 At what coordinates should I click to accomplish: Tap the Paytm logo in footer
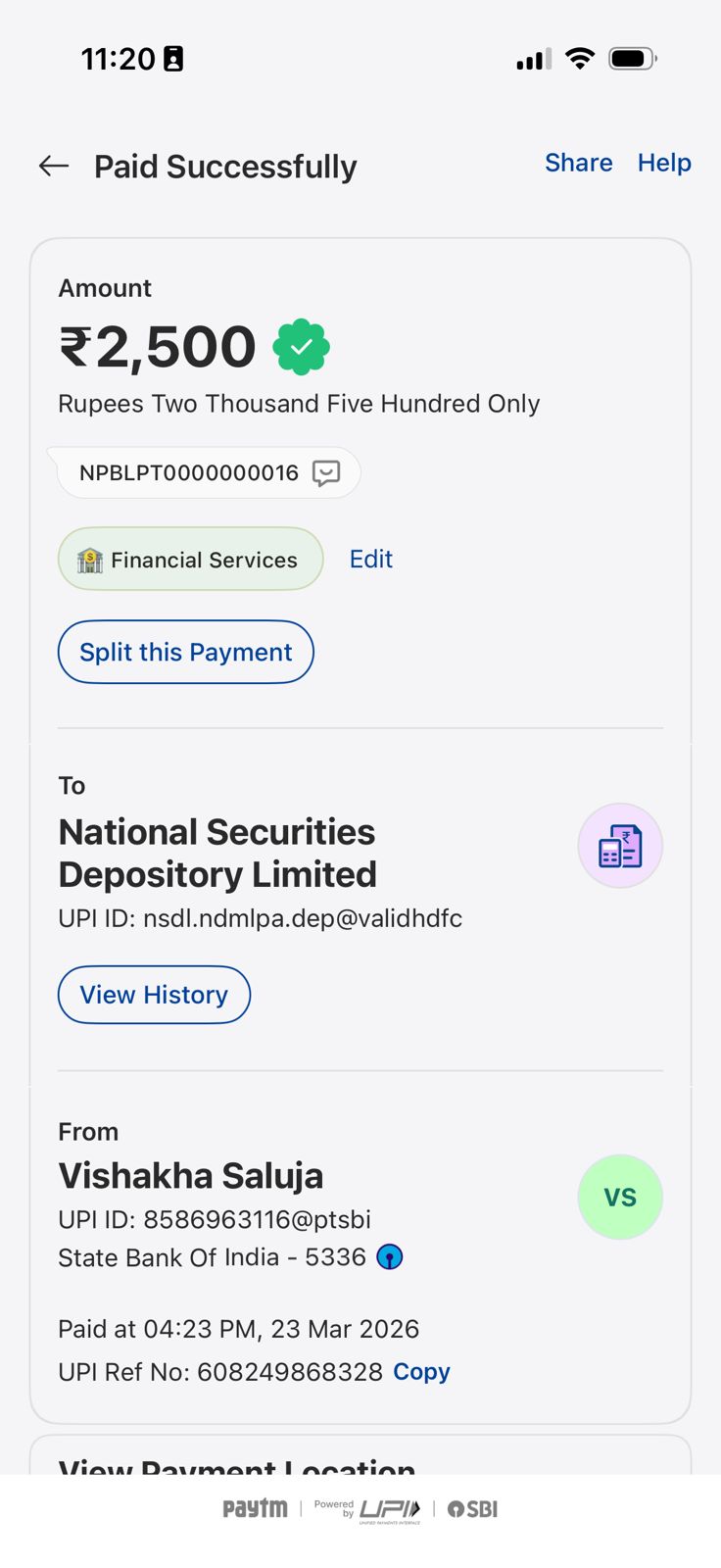click(x=255, y=1508)
